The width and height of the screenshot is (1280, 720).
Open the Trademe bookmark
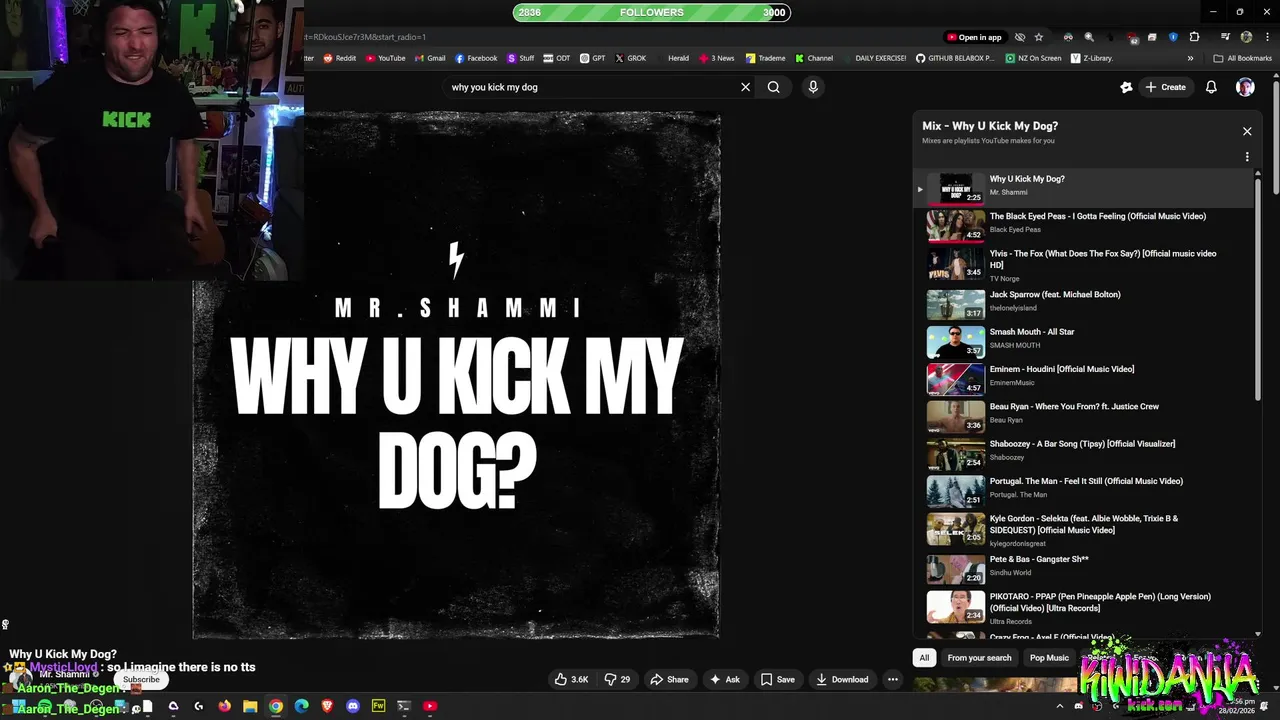765,58
